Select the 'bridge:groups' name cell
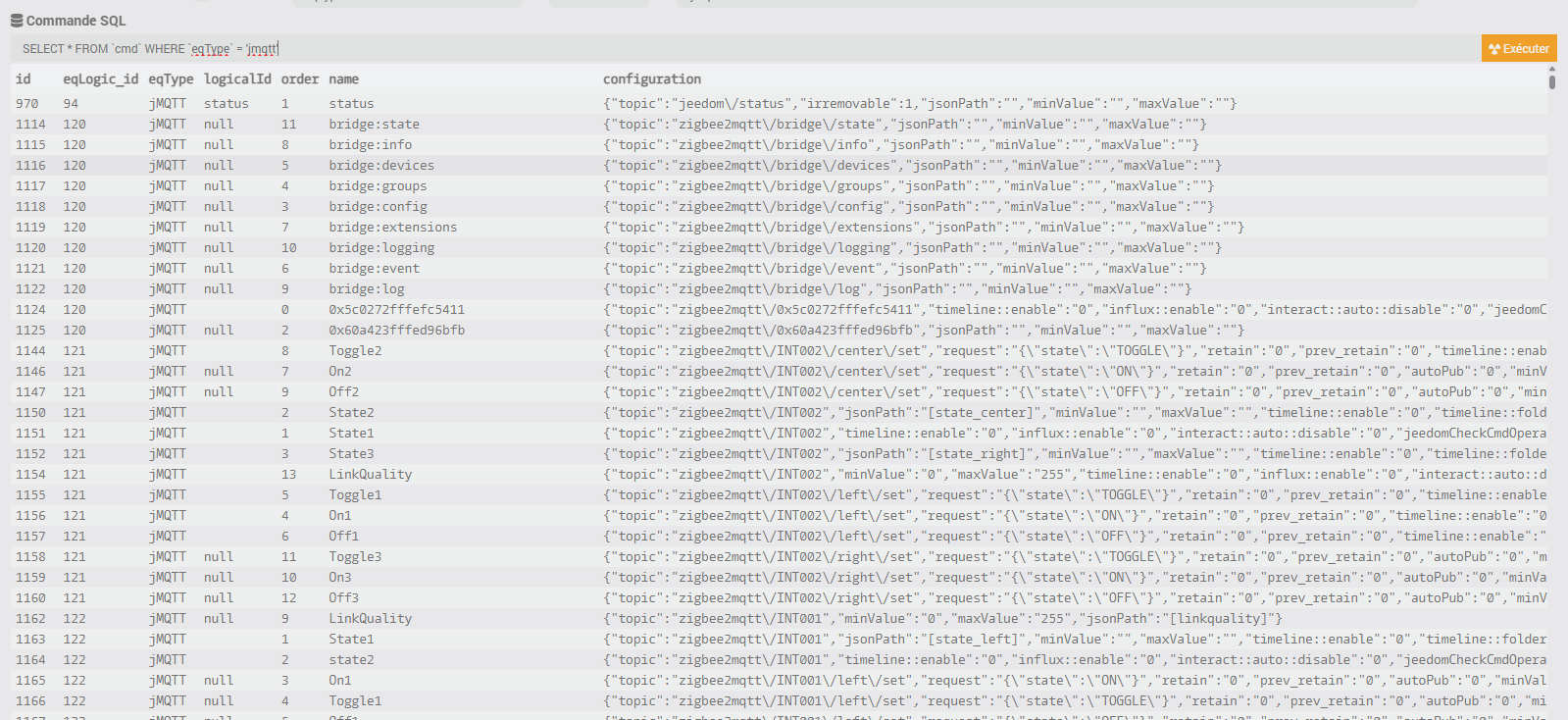This screenshot has height=720, width=1568. pyautogui.click(x=378, y=186)
